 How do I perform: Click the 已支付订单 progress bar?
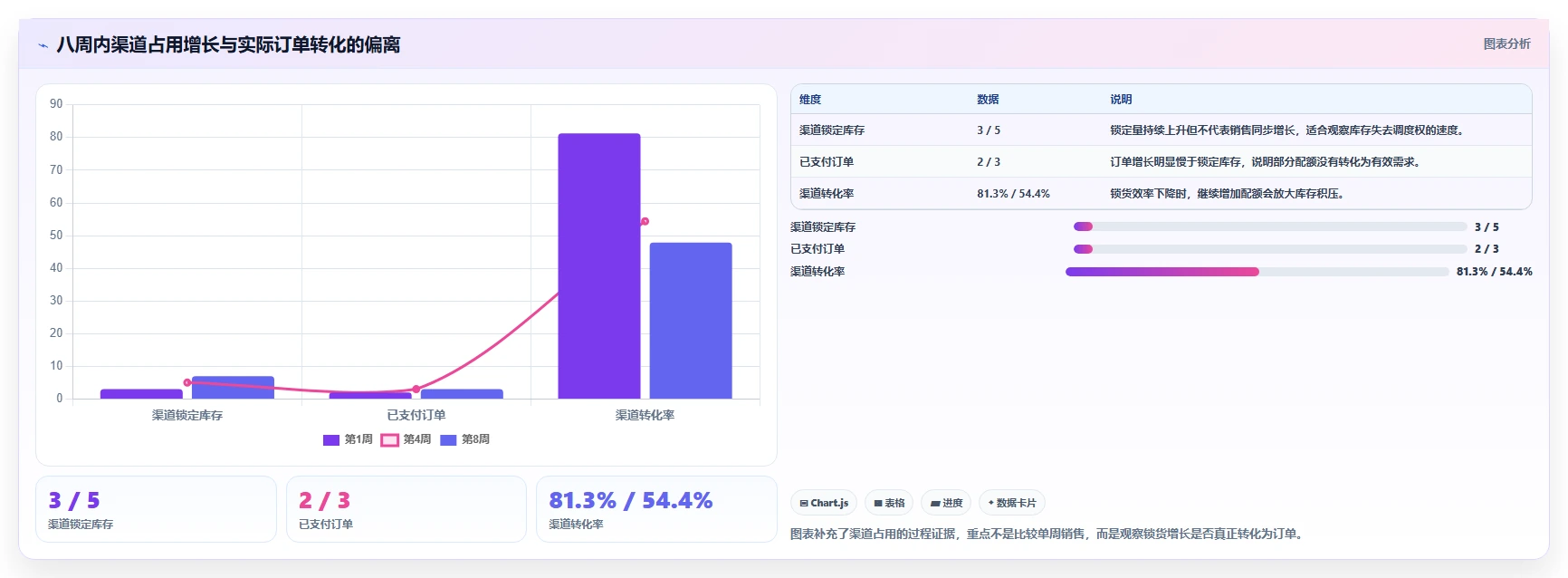click(x=1270, y=249)
